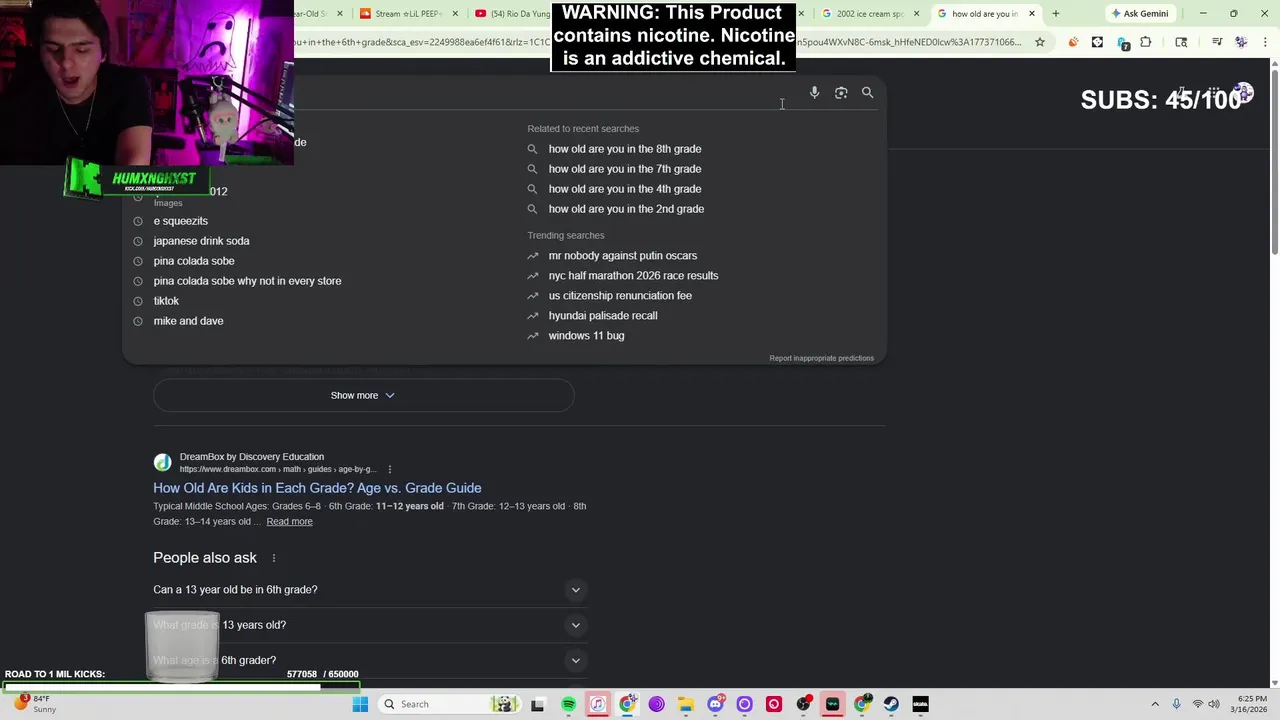Open the Apple Music taskbar icon
The width and height of the screenshot is (1280, 720).
597,704
